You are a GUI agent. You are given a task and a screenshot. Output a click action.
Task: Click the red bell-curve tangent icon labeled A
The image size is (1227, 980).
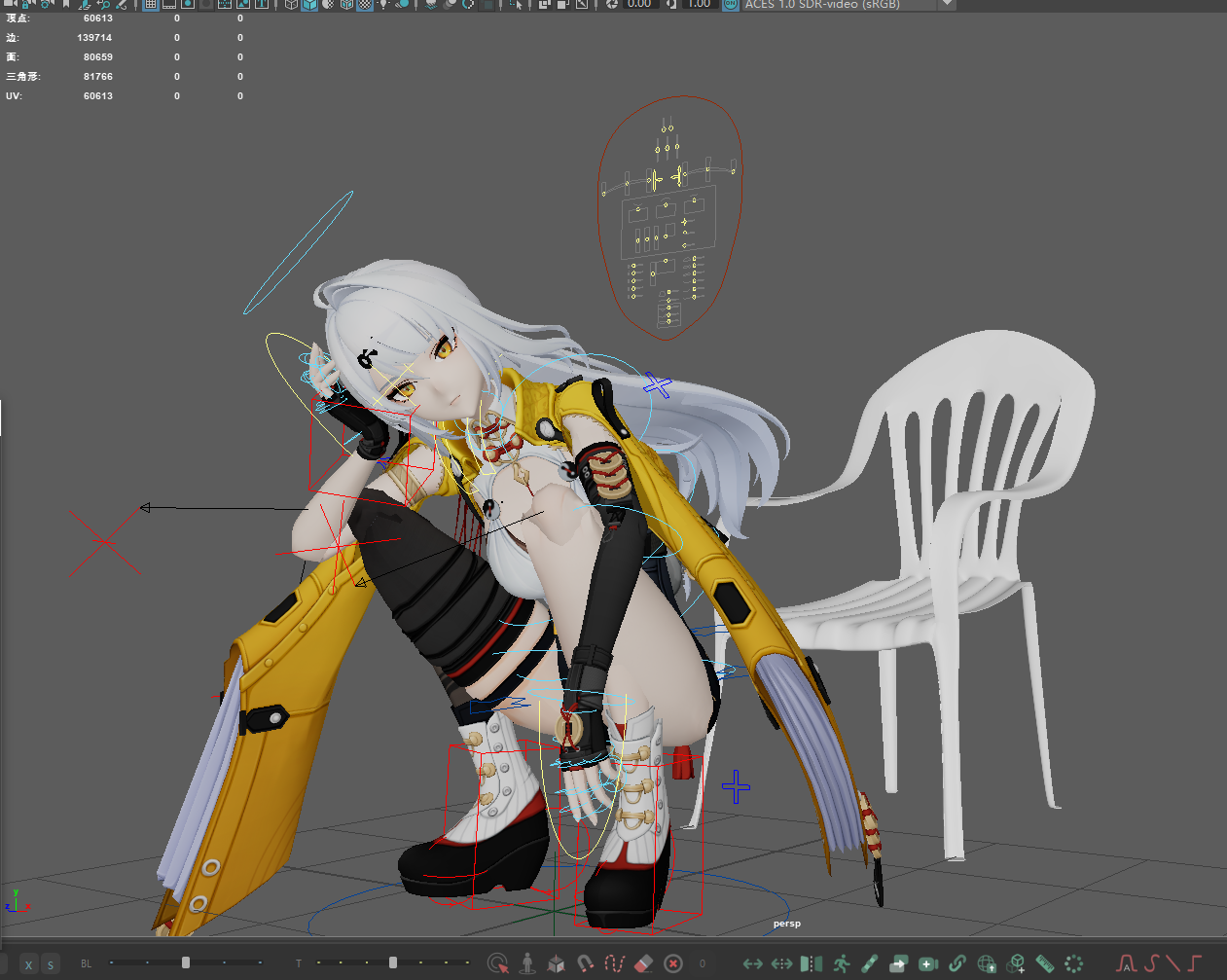1127,963
